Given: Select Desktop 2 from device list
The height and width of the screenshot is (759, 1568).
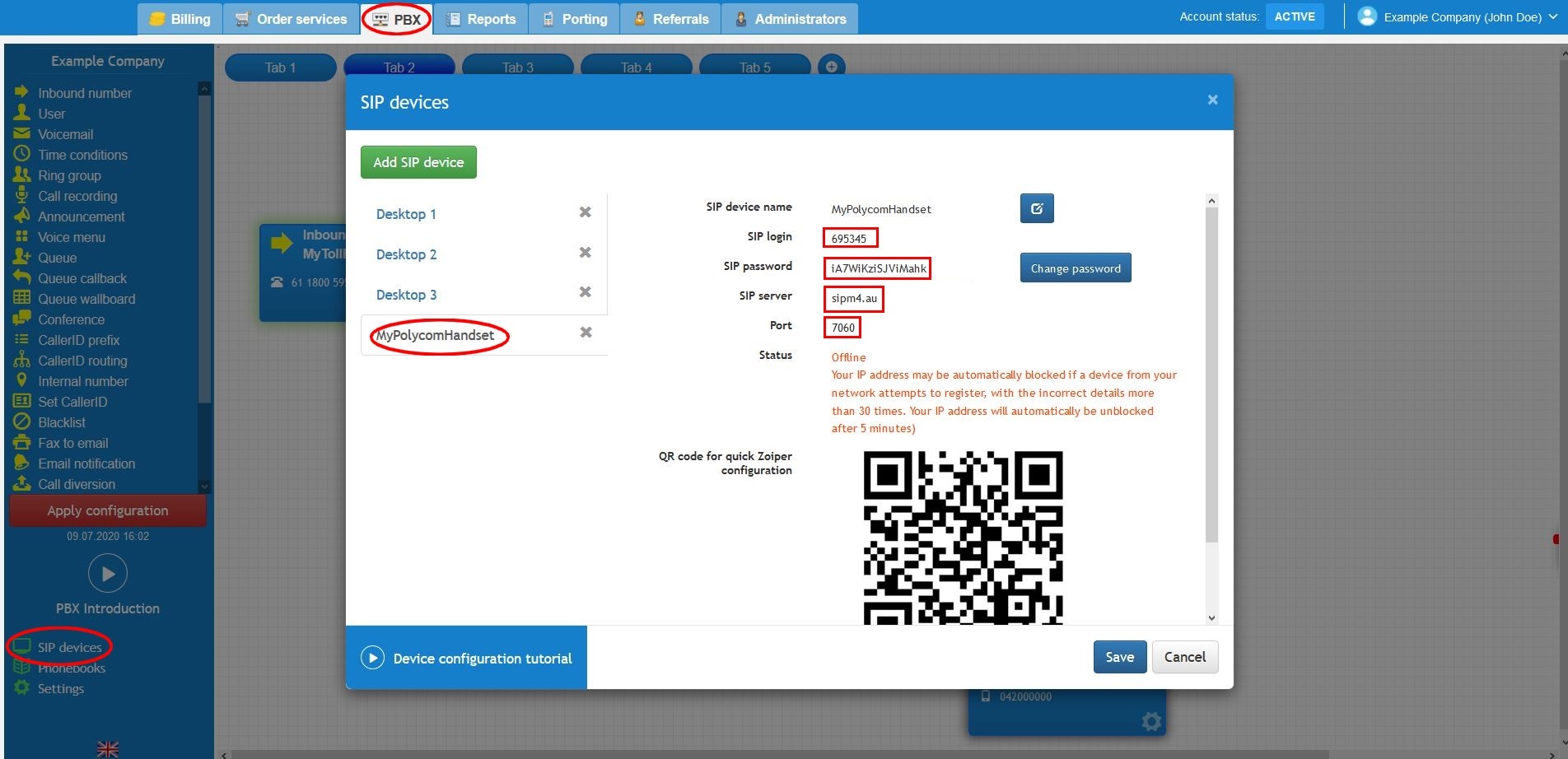Looking at the screenshot, I should pyautogui.click(x=406, y=254).
